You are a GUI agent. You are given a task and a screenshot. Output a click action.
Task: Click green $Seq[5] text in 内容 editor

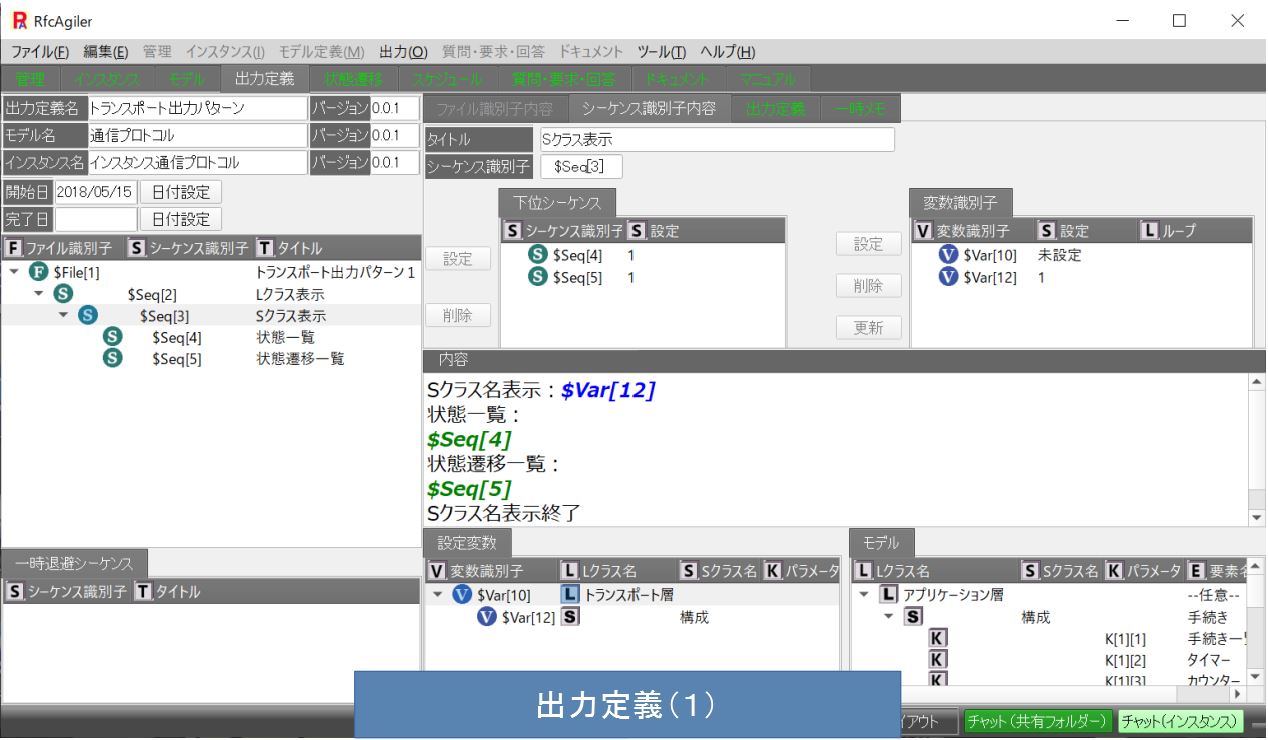(x=469, y=489)
